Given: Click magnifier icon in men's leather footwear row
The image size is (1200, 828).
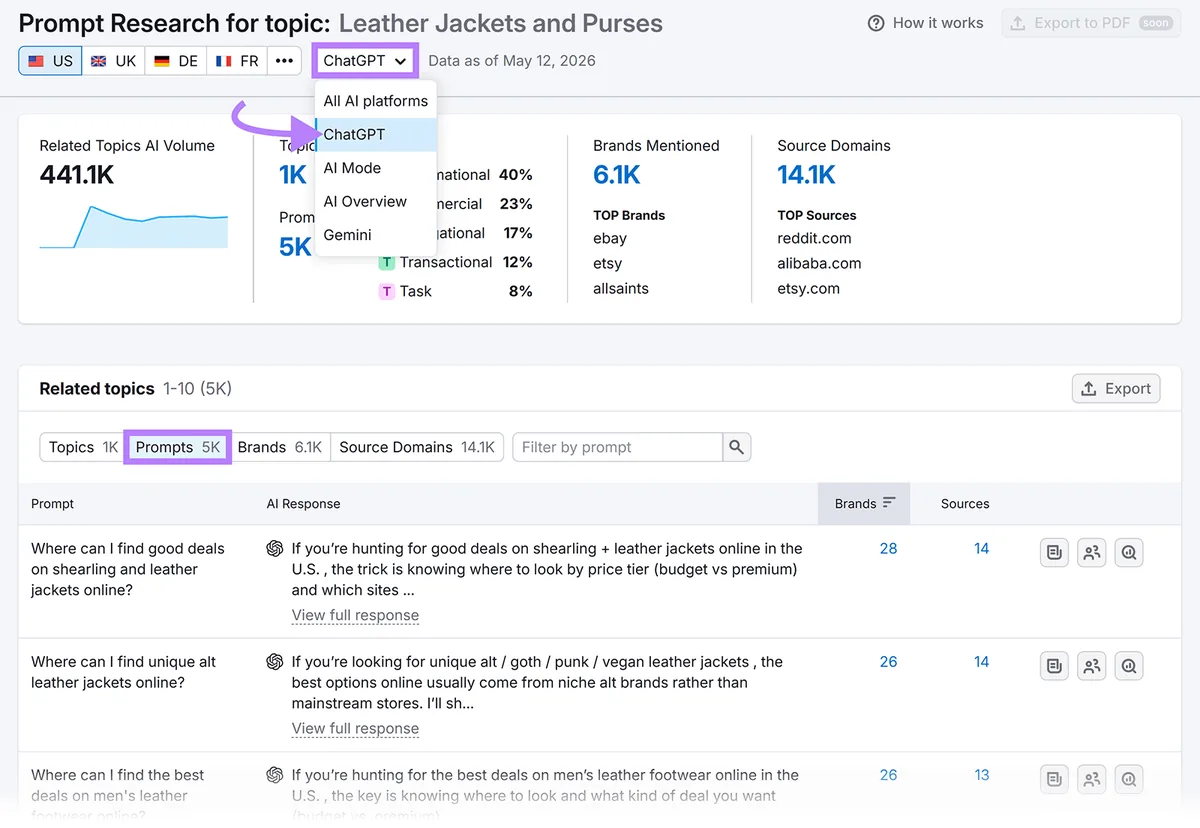Looking at the screenshot, I should [x=1129, y=778].
